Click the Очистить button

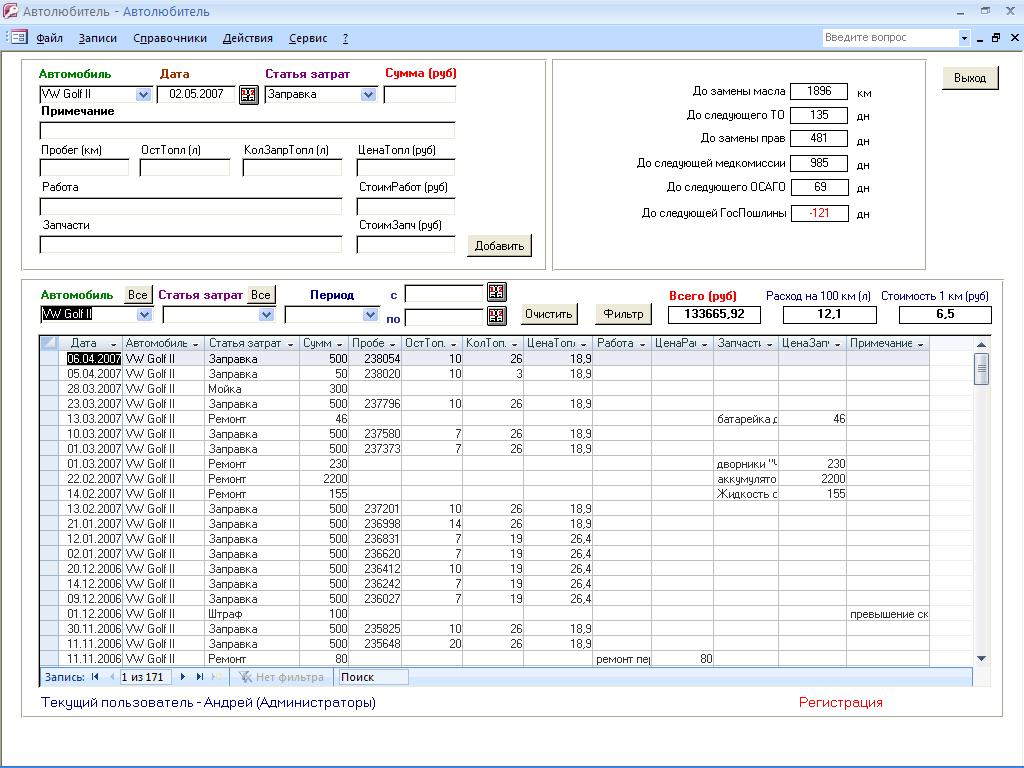tap(549, 314)
